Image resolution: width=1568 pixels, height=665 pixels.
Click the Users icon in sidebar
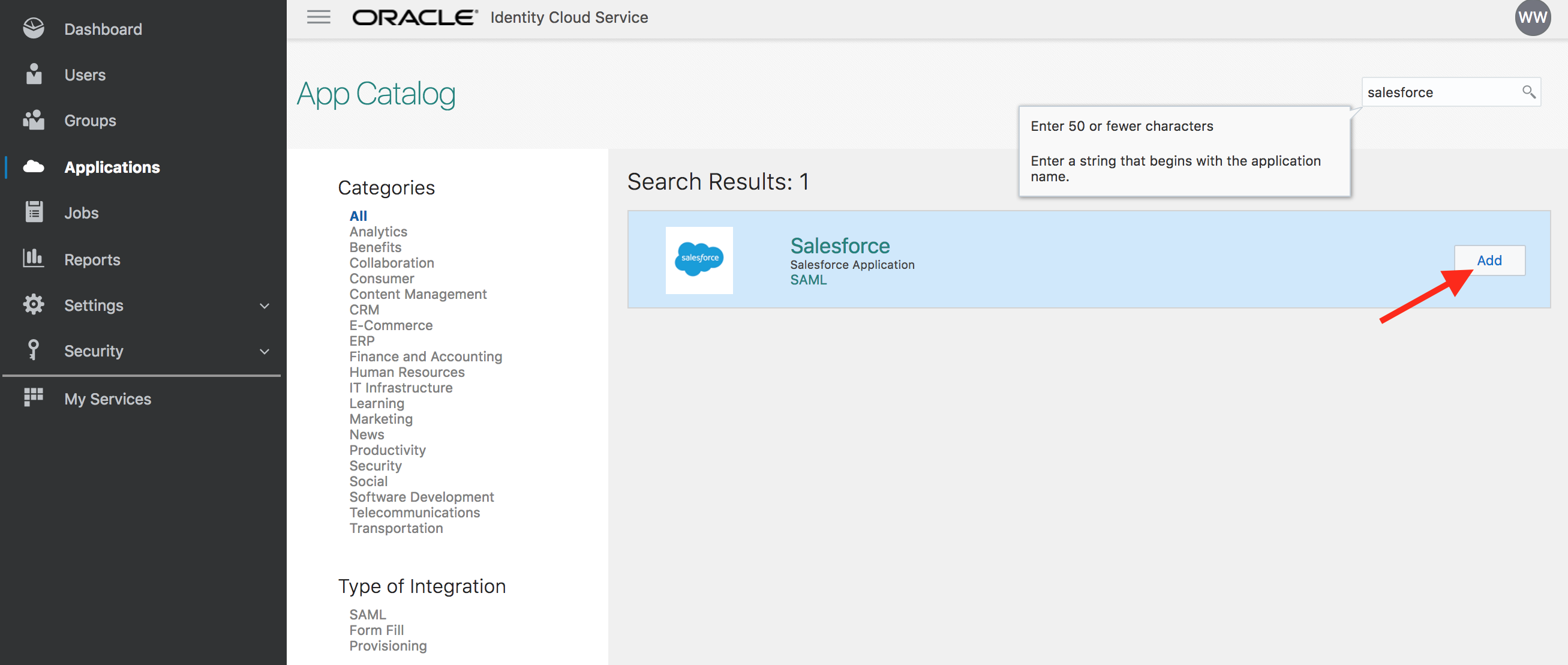(34, 74)
